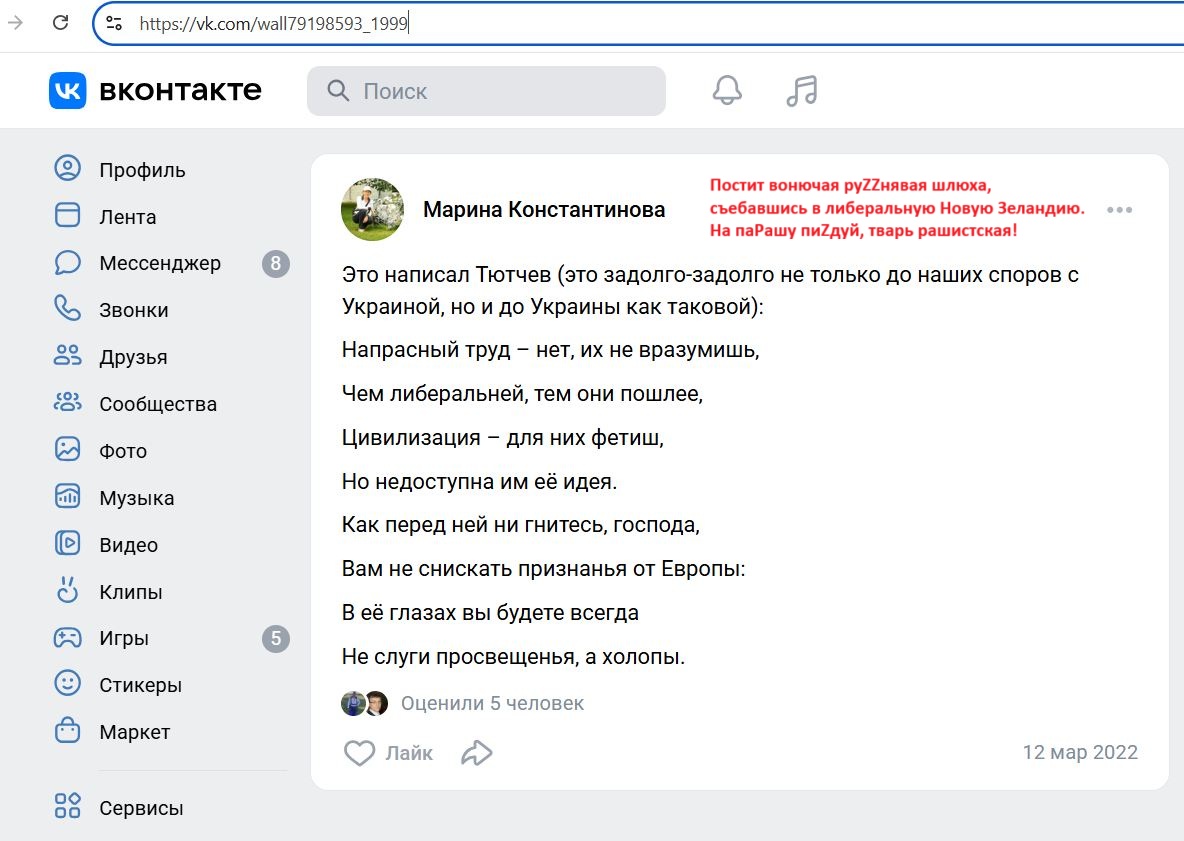Open Профиль in the left menu
Viewport: 1184px width, 841px height.
pyautogui.click(x=142, y=170)
